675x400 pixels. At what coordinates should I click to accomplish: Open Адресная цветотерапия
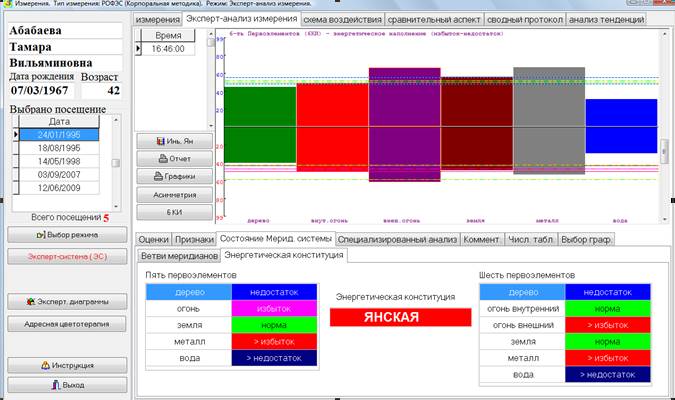point(67,324)
